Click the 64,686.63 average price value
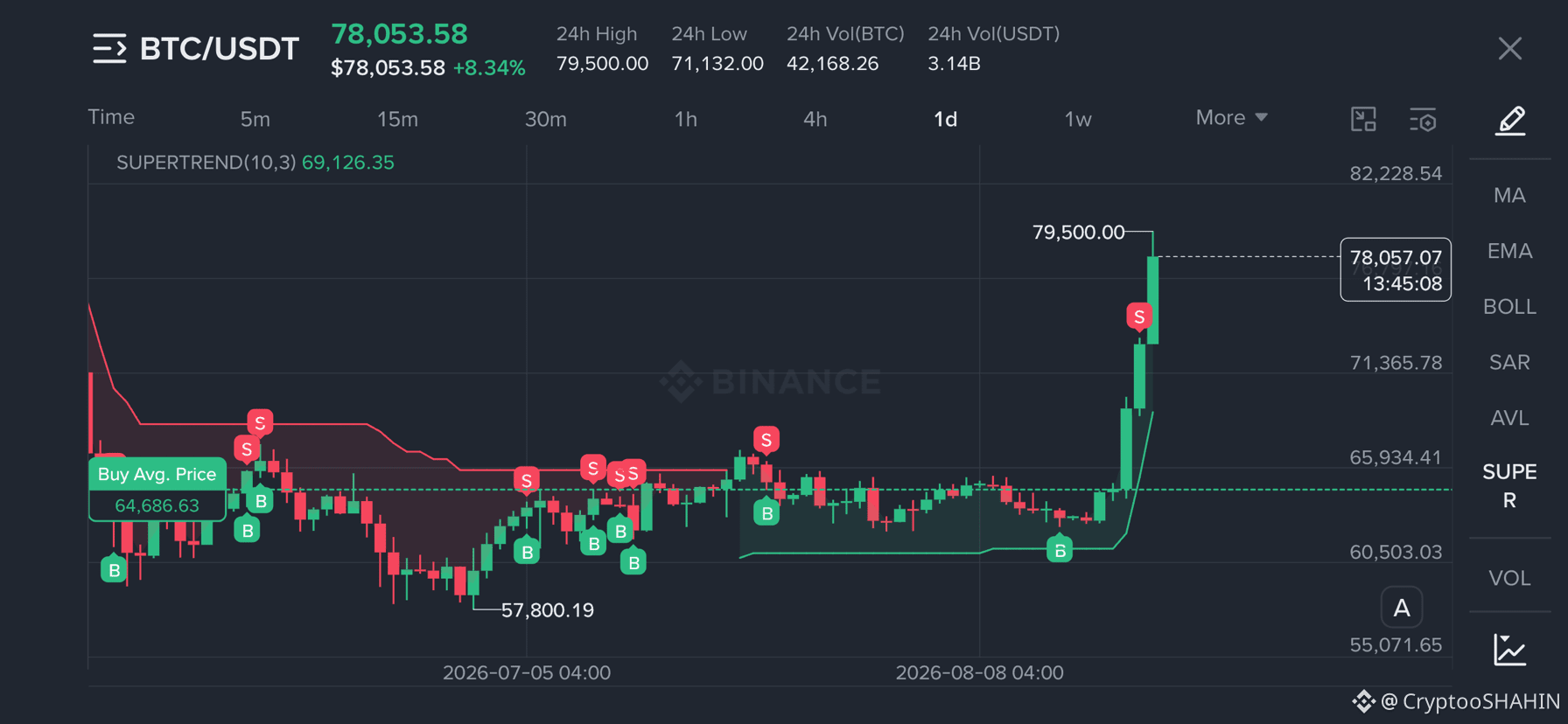Screen dimensions: 1568x724 (x=157, y=505)
